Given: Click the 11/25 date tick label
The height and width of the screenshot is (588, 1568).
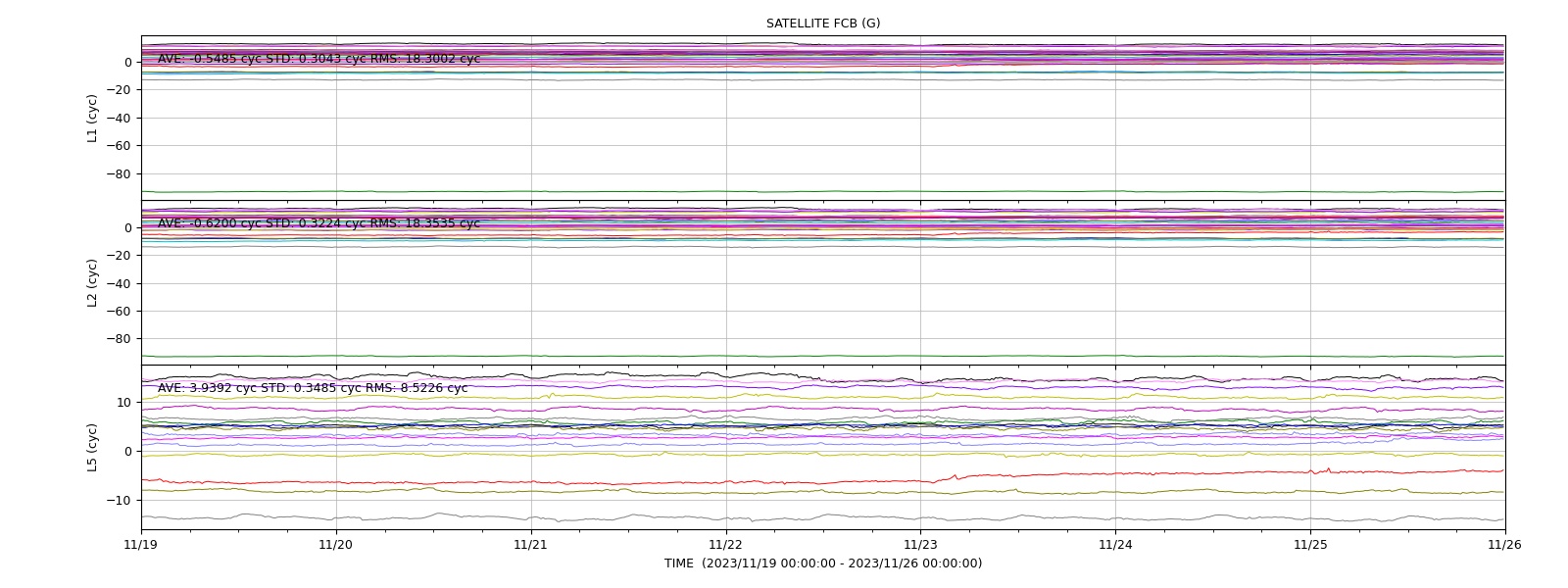Looking at the screenshot, I should pyautogui.click(x=1310, y=545).
